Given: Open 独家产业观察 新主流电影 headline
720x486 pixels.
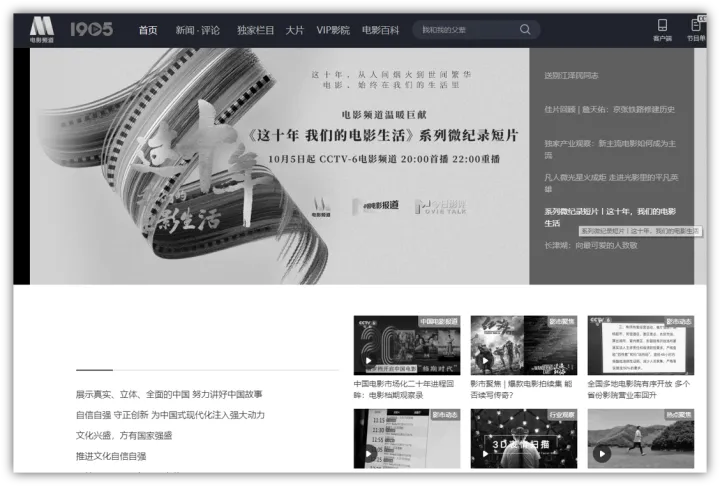Looking at the screenshot, I should point(610,149).
